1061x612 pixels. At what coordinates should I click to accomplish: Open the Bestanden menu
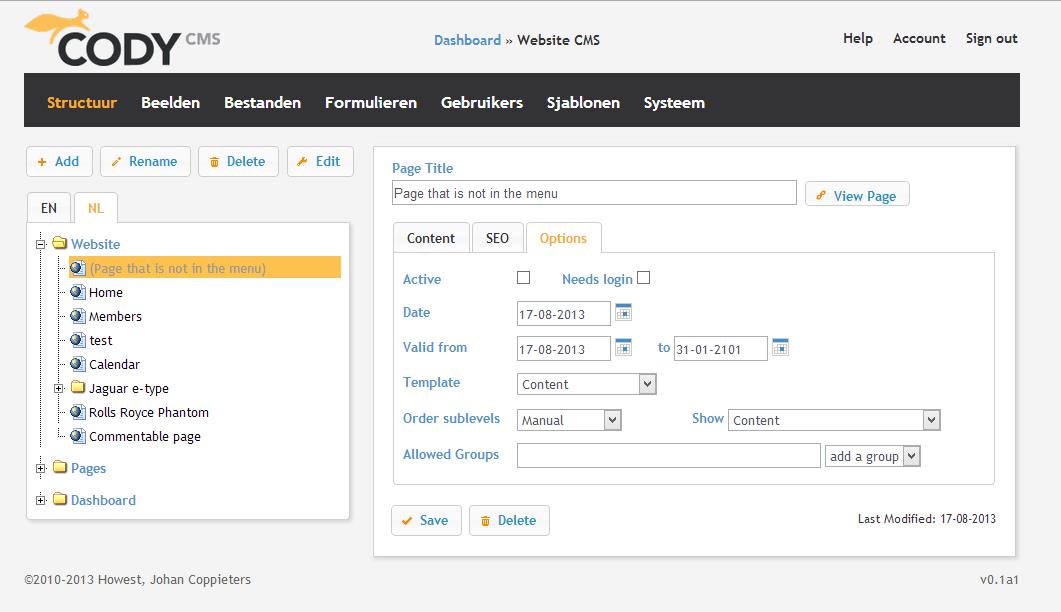263,102
